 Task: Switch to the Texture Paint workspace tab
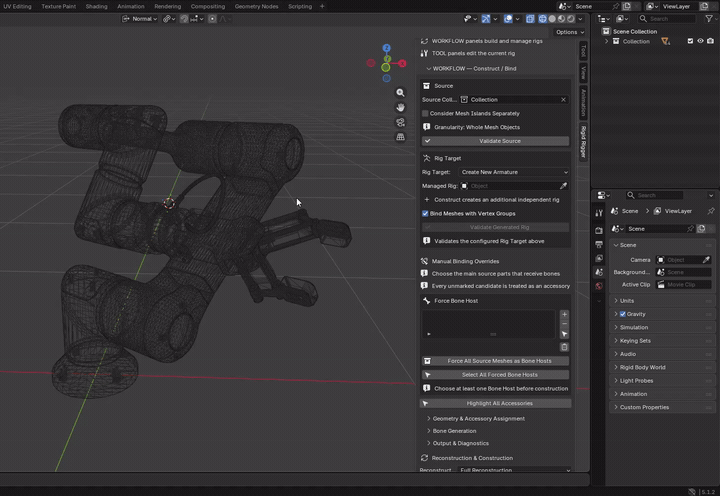pyautogui.click(x=58, y=6)
